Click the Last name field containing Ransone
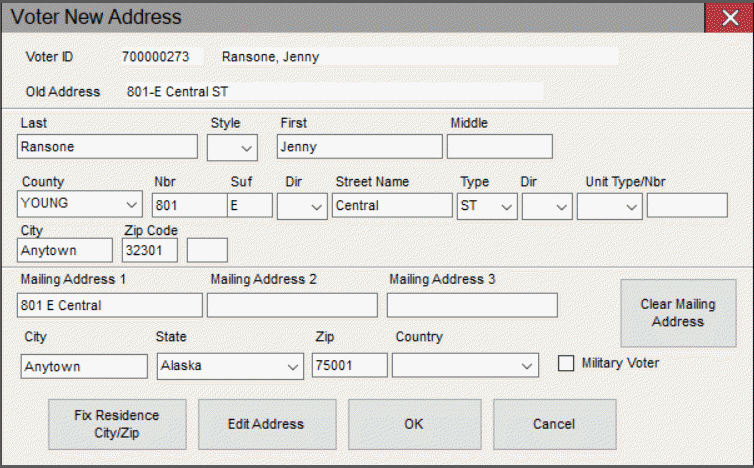 click(108, 147)
